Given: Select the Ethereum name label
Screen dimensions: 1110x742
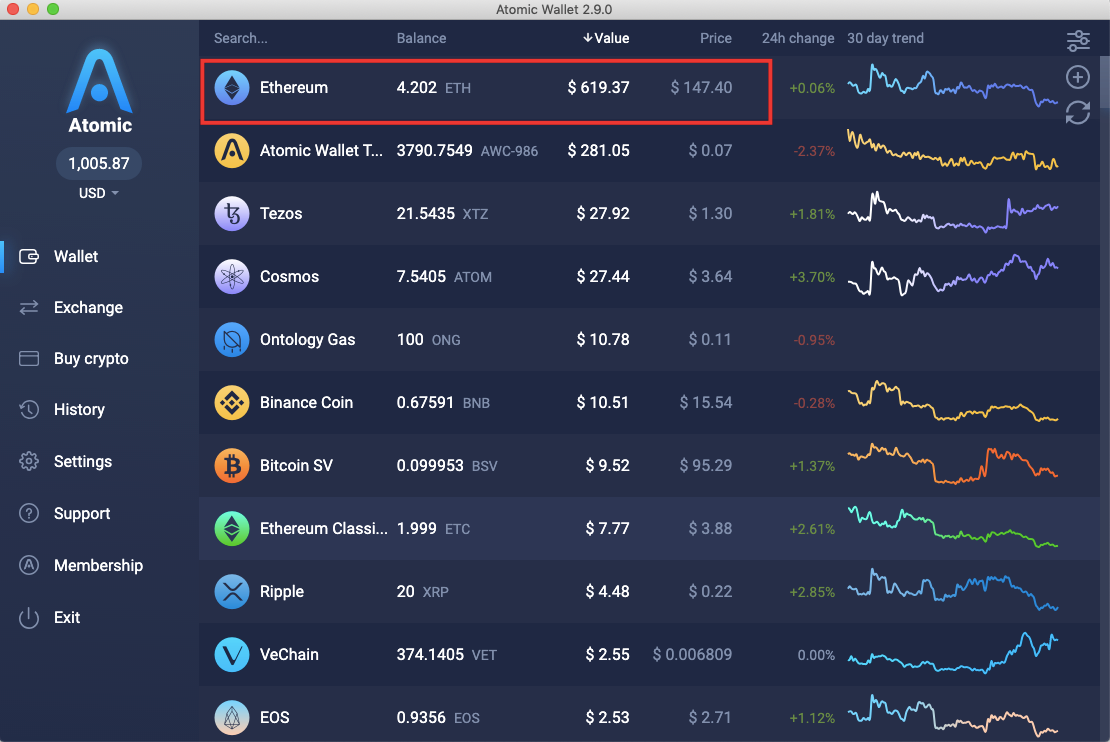Looking at the screenshot, I should pos(294,88).
